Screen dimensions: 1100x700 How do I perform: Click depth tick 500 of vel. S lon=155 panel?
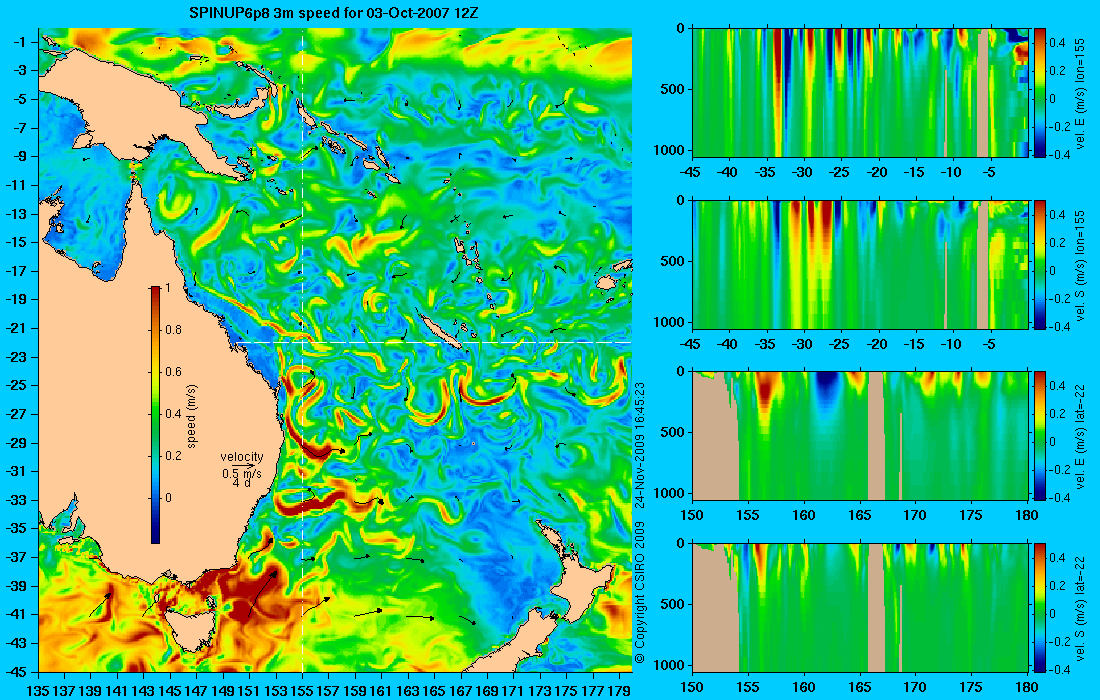pyautogui.click(x=672, y=261)
